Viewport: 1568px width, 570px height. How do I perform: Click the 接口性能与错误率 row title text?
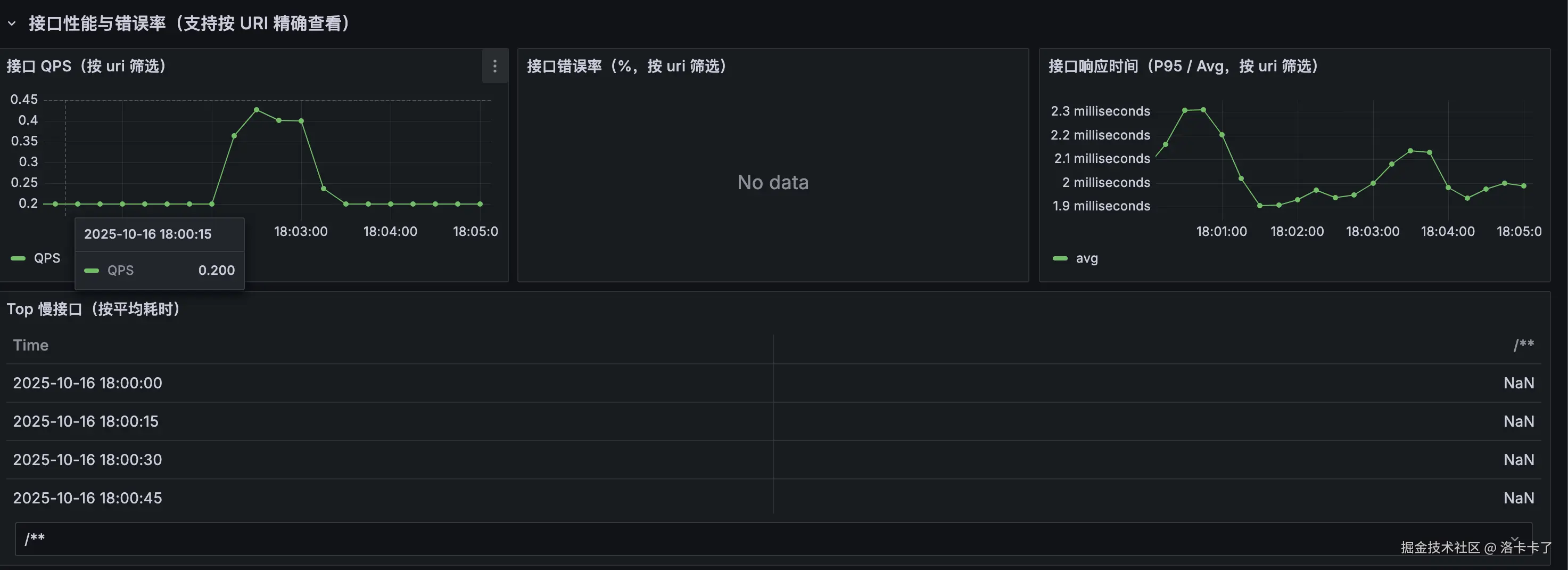point(189,24)
